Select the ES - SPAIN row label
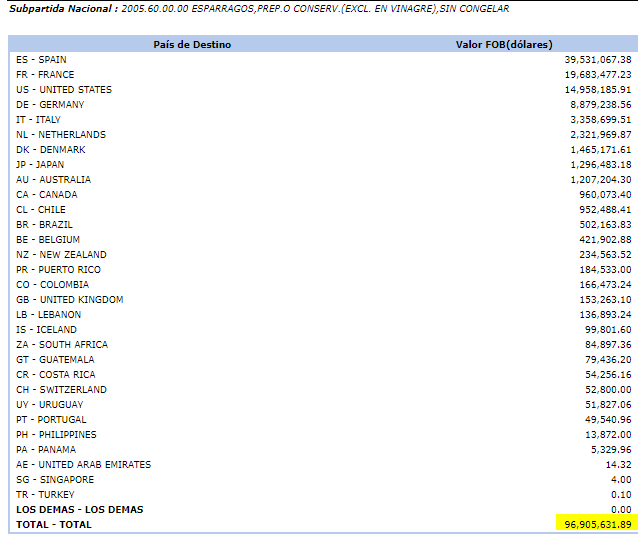Image resolution: width=638 pixels, height=535 pixels. [41, 60]
